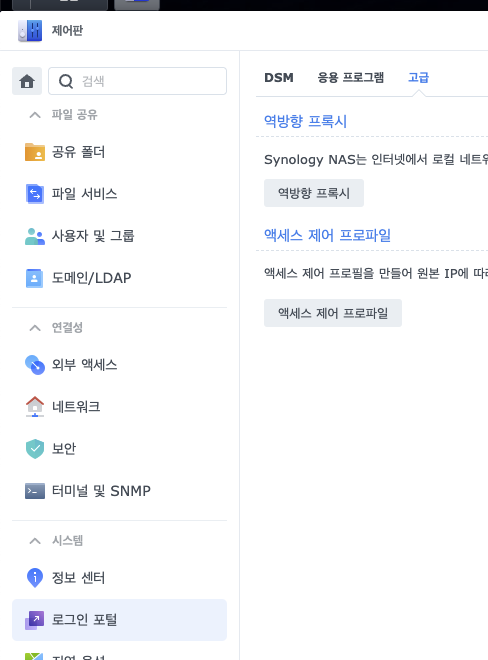Click the Synology NAS description text
The image size is (488, 660).
click(376, 160)
